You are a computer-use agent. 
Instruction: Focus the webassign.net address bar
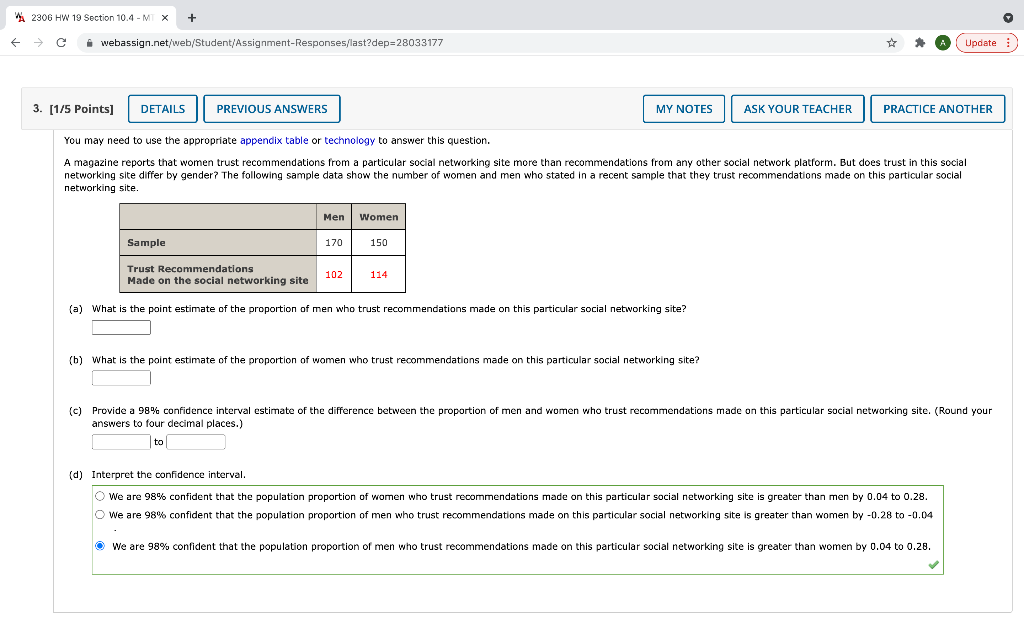click(490, 42)
